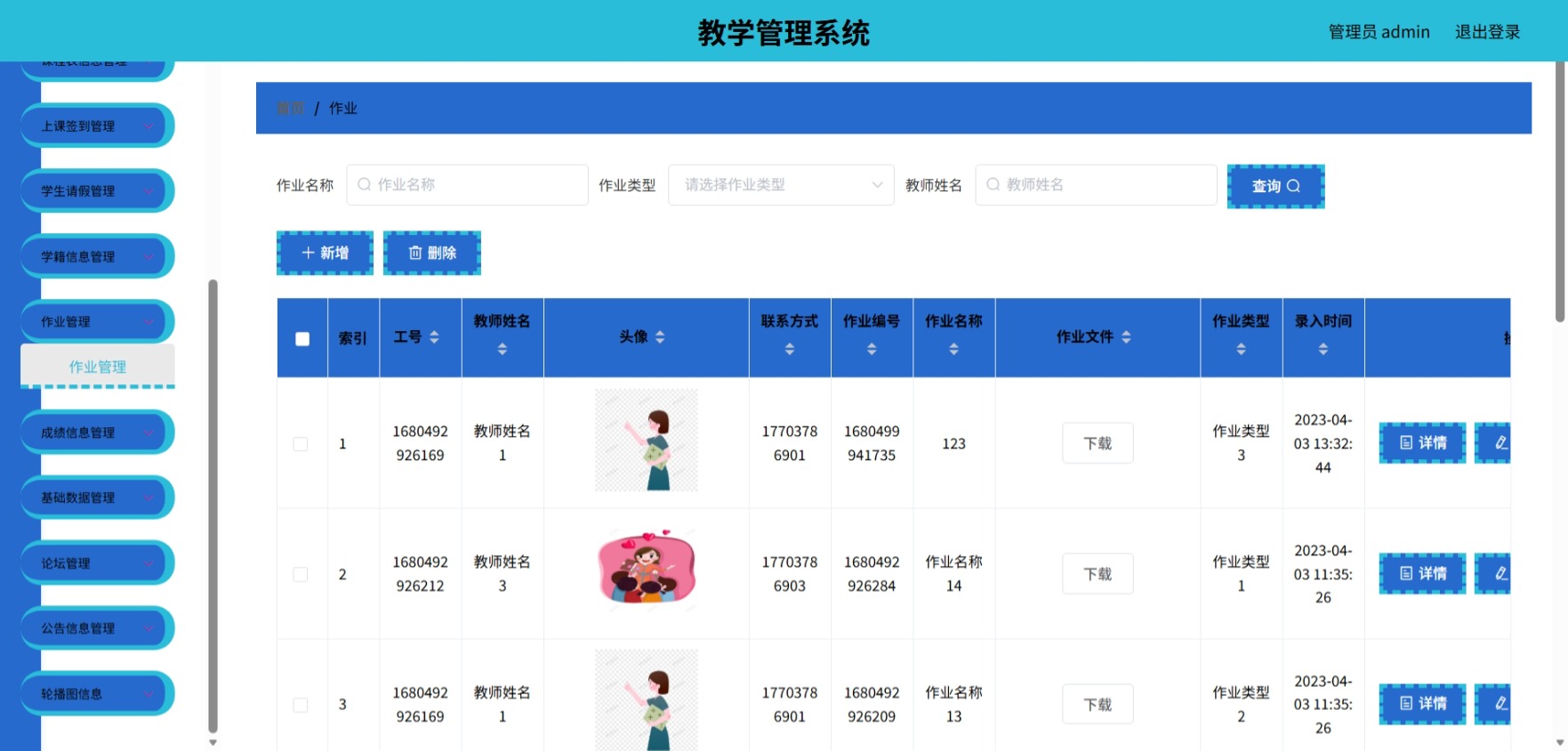Image resolution: width=1568 pixels, height=751 pixels.
Task: Expand the 论坛管理 sidebar menu
Action: (97, 563)
